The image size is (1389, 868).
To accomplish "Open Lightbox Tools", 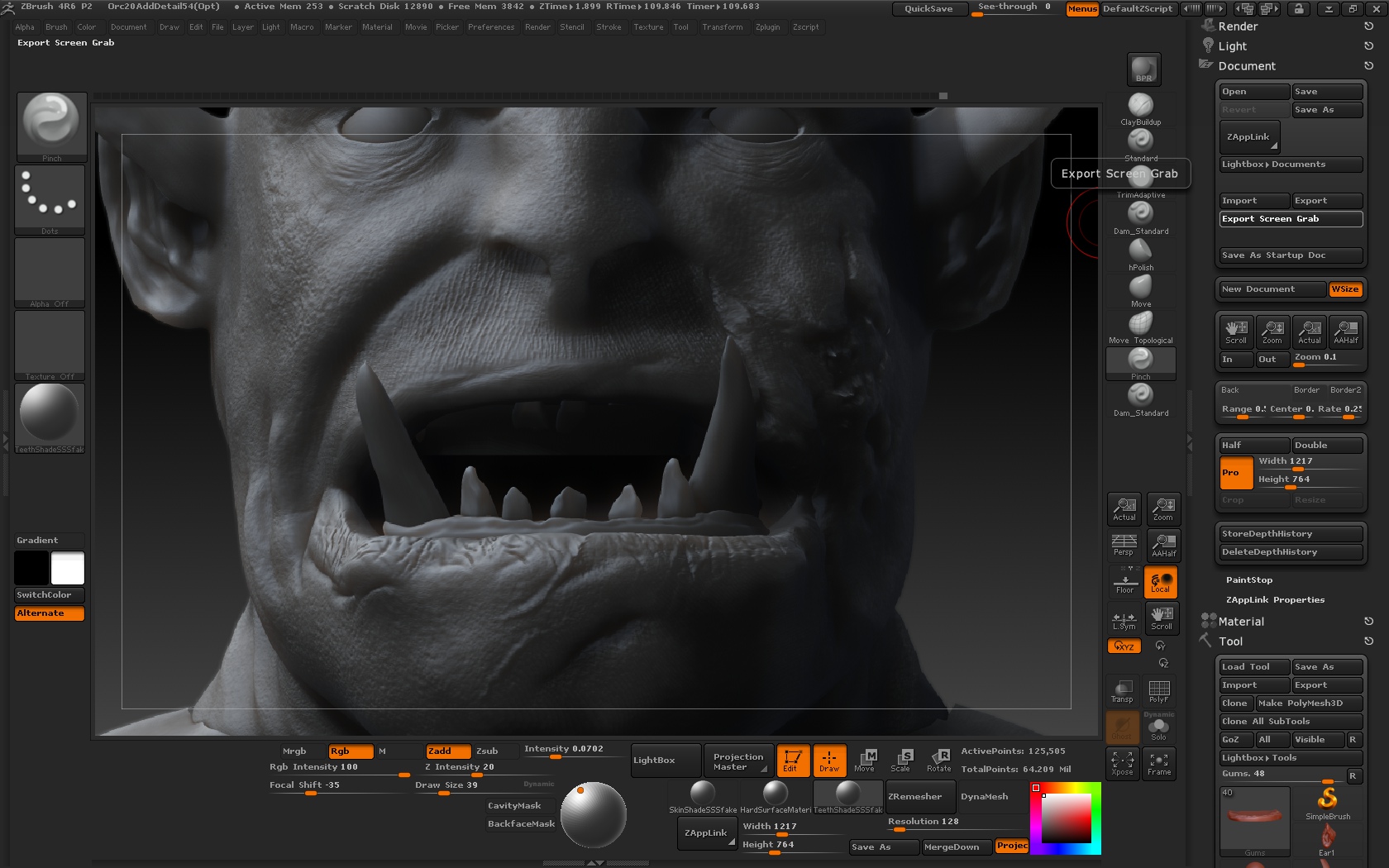I will (1291, 758).
